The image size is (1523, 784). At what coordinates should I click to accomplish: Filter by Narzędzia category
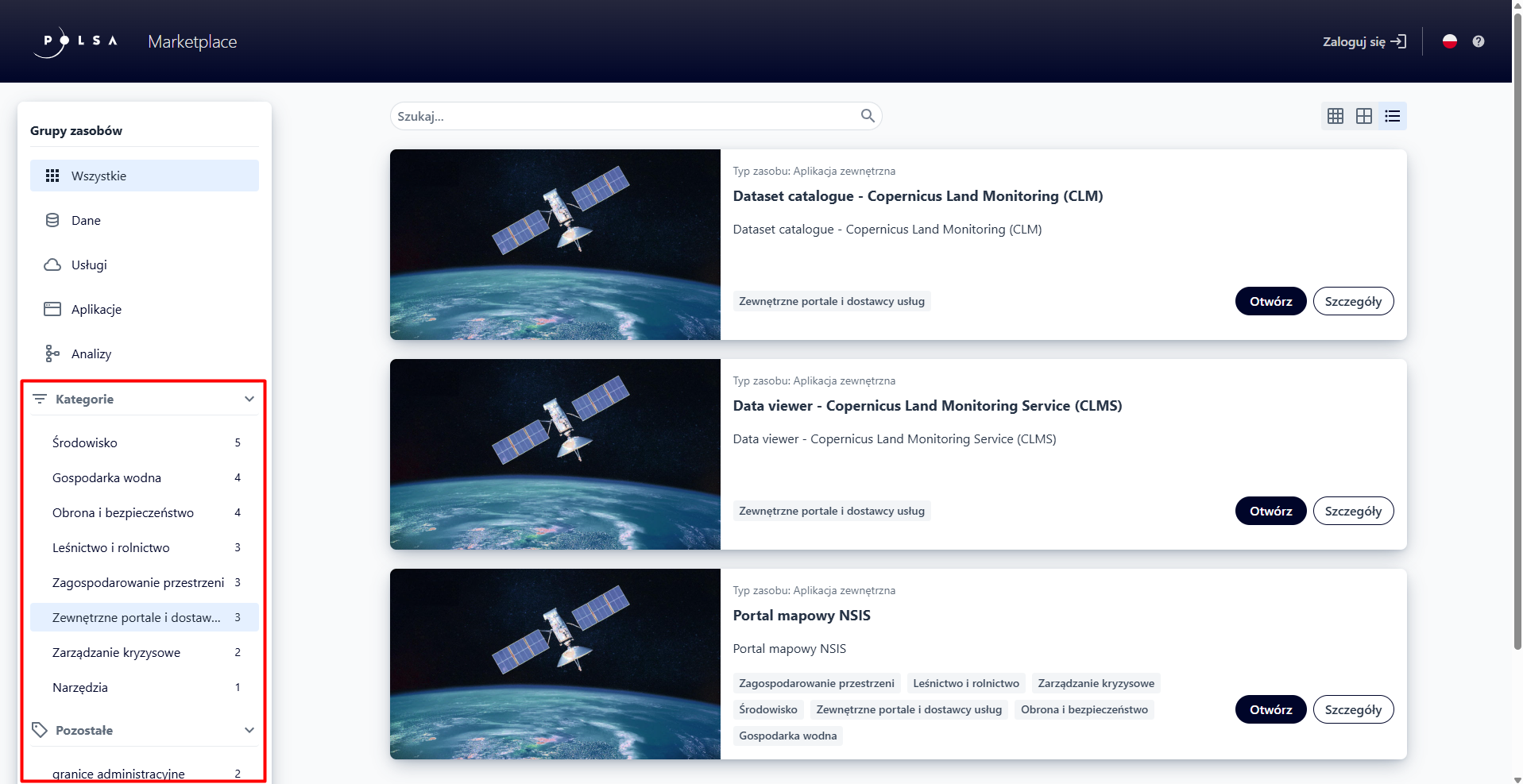[145, 687]
